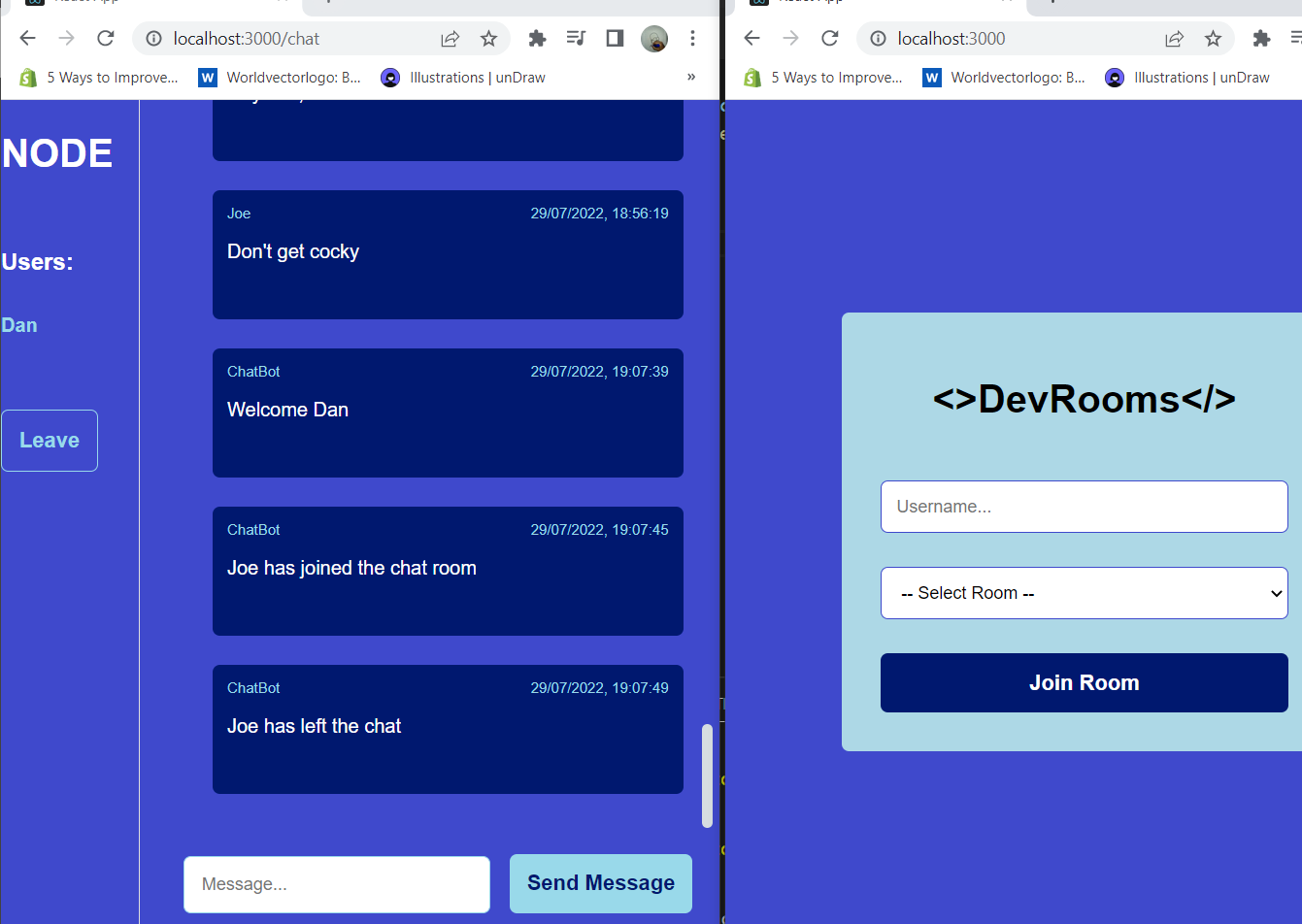Click the tab audio icon in the toolbar

pos(576,38)
